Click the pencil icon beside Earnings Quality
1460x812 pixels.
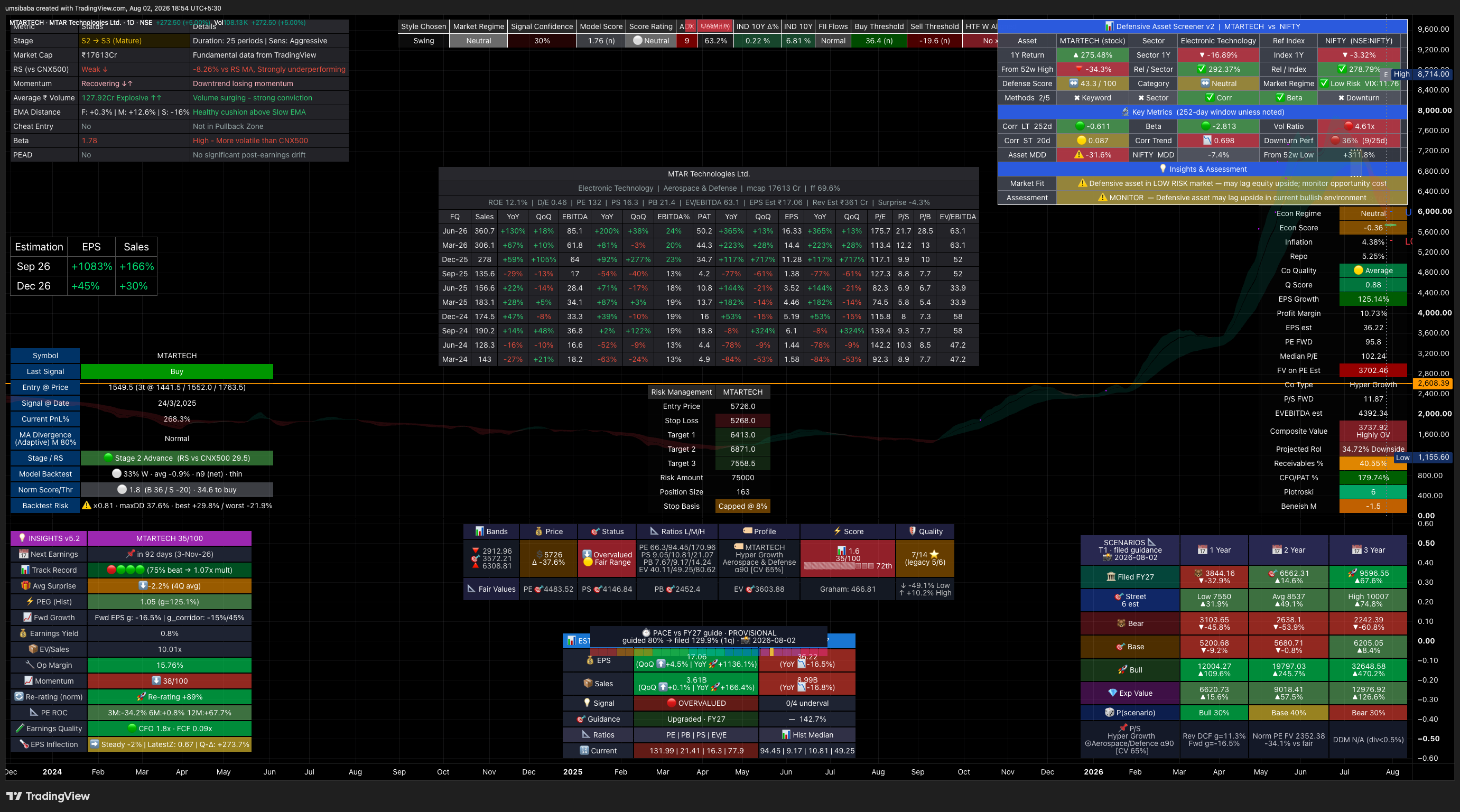click(x=20, y=729)
